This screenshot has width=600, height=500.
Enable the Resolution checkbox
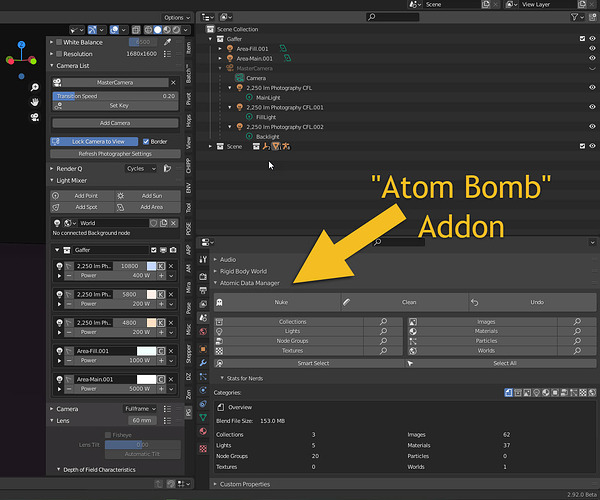pyautogui.click(x=59, y=54)
